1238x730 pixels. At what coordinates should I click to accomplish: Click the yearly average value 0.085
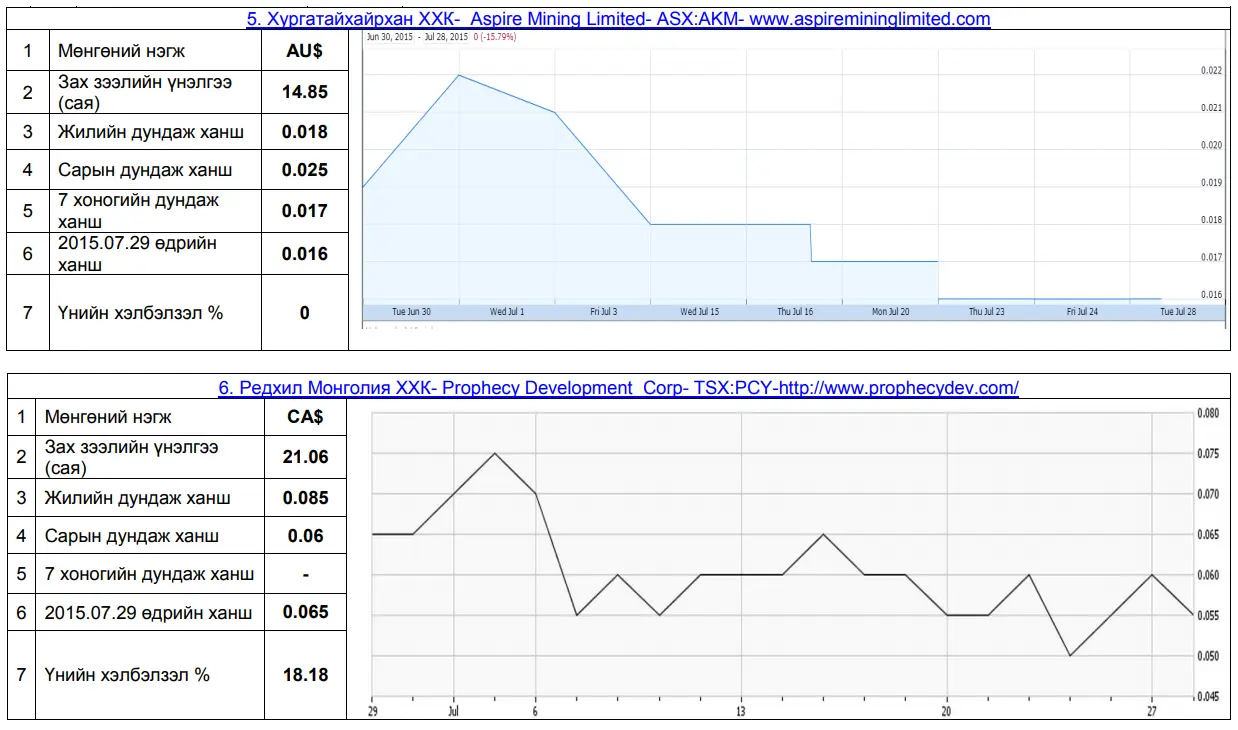[305, 498]
